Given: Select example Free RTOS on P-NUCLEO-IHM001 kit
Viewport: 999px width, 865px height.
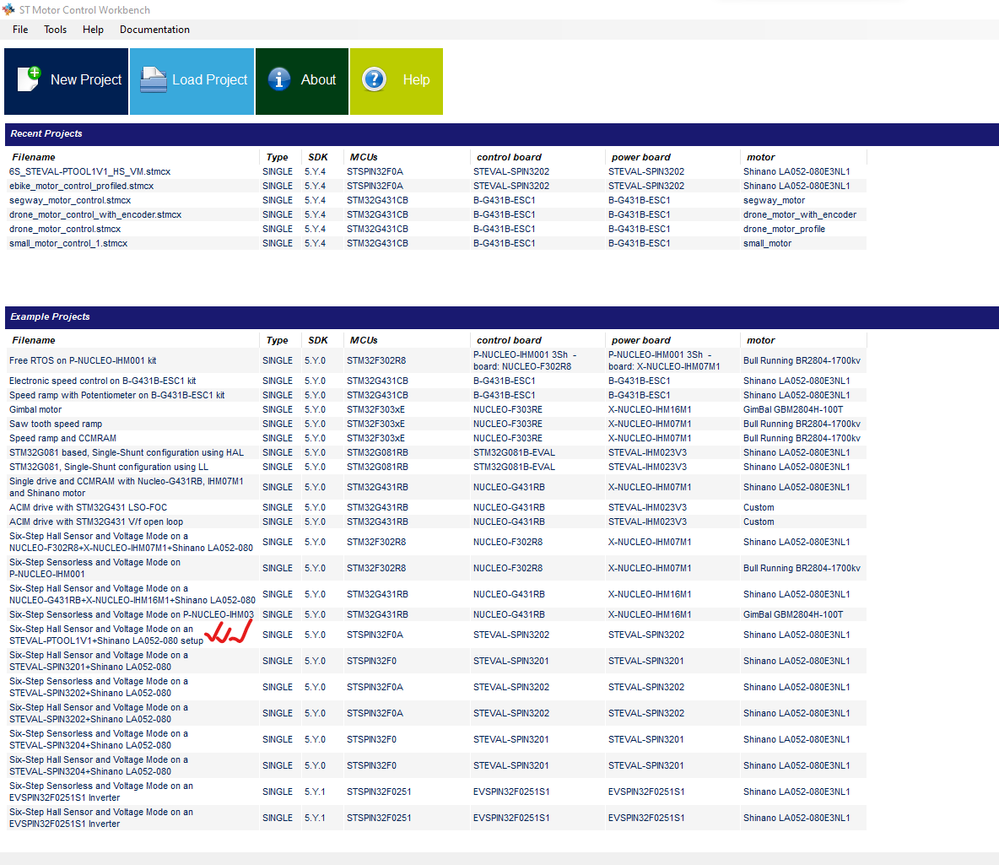Looking at the screenshot, I should click(x=83, y=361).
